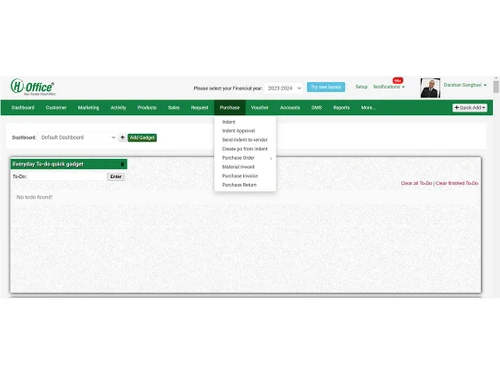Open Everyday To-do gadget options icon
Screen dimensions: 500x375
[122, 164]
